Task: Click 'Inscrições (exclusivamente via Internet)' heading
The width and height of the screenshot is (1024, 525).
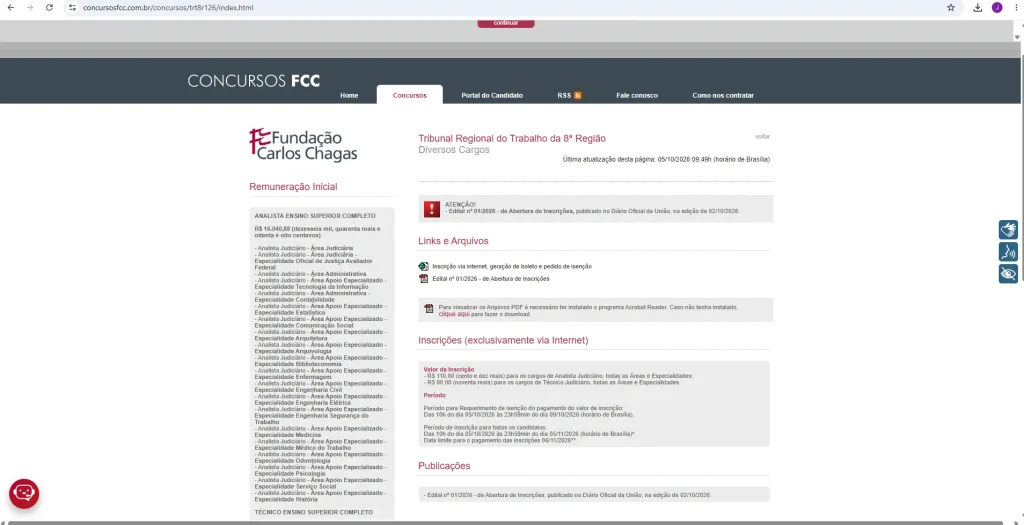Action: (504, 340)
